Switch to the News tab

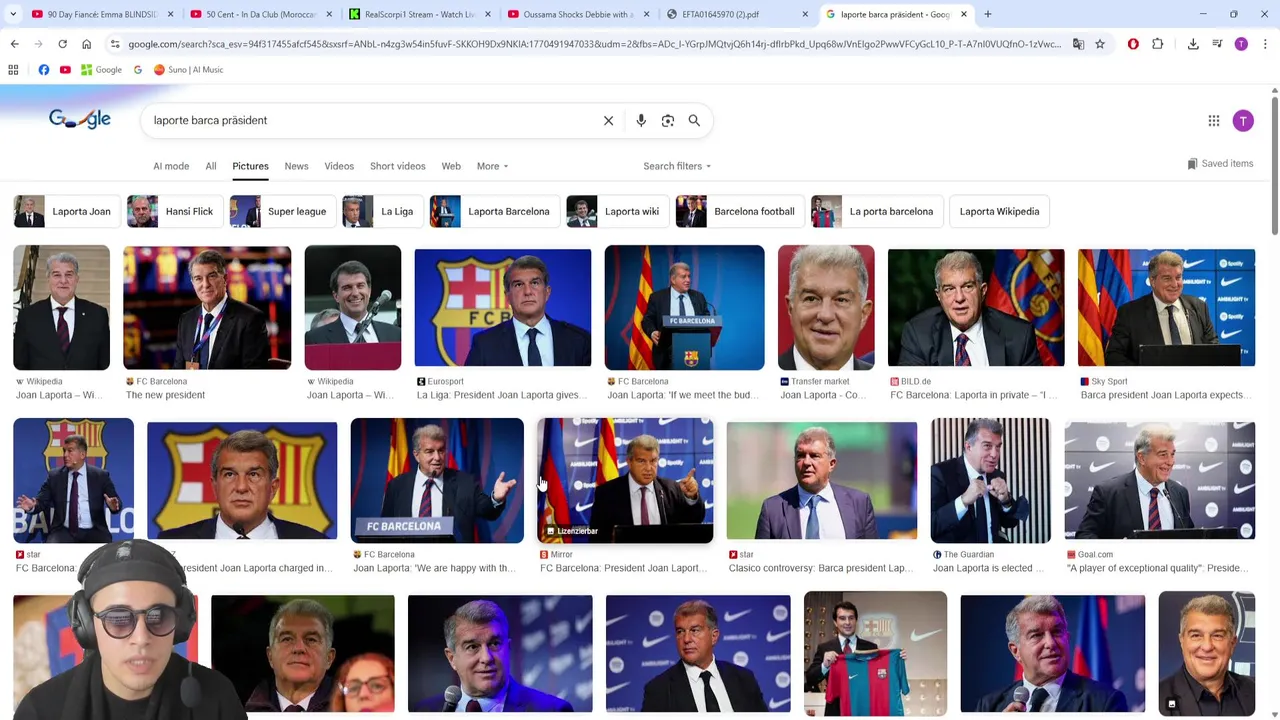pos(296,166)
